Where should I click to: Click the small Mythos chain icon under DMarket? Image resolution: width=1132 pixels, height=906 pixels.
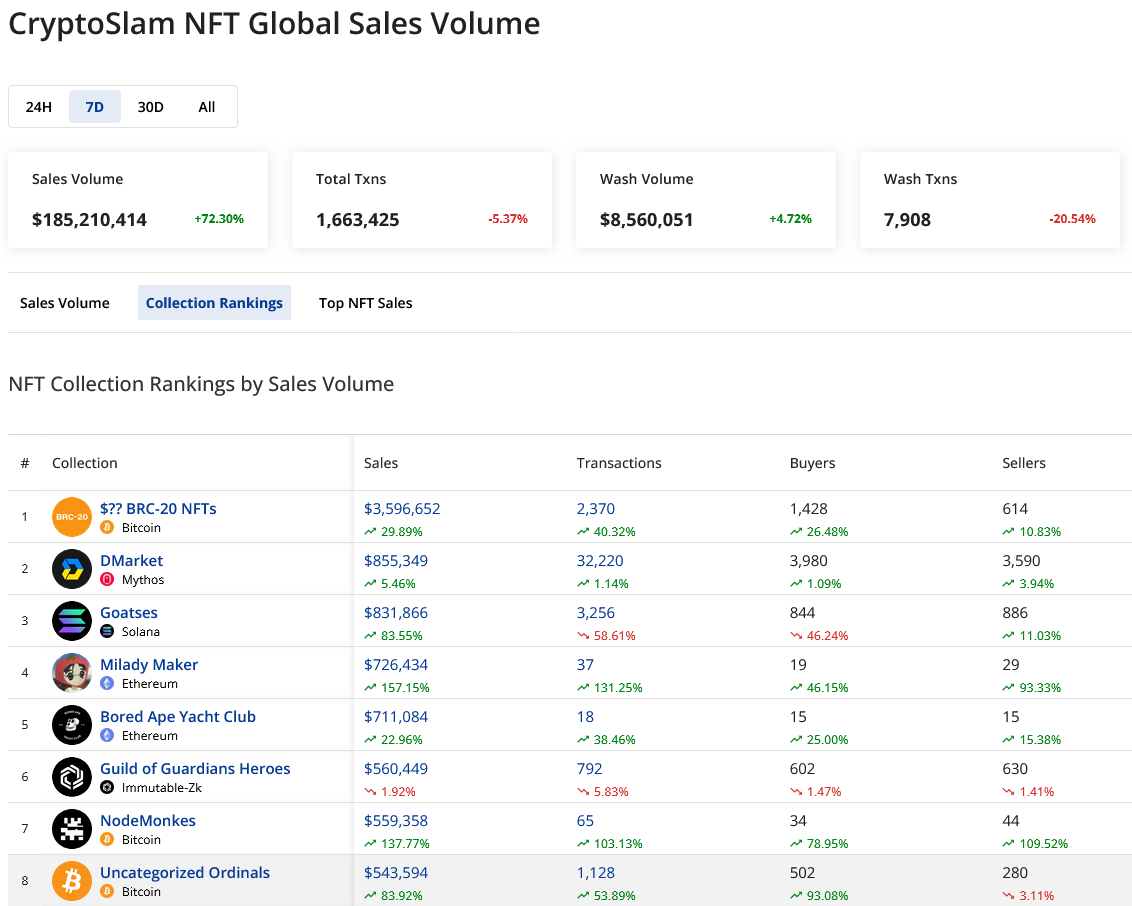[x=107, y=580]
